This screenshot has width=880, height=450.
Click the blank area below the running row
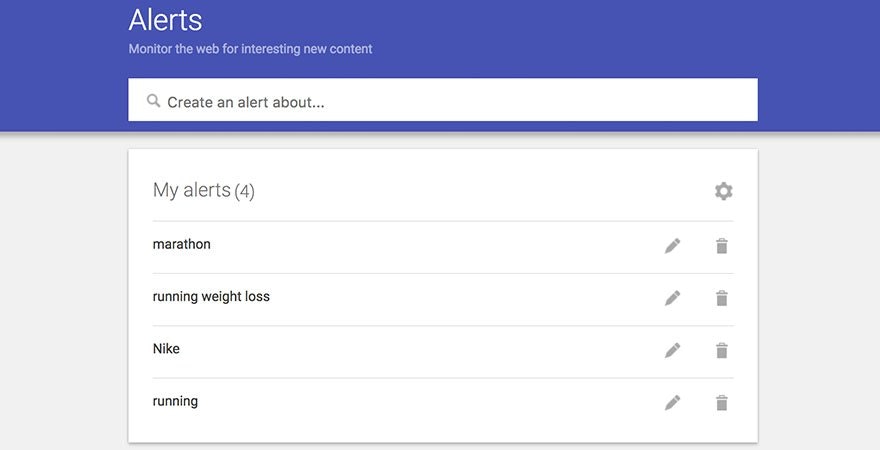coord(440,430)
